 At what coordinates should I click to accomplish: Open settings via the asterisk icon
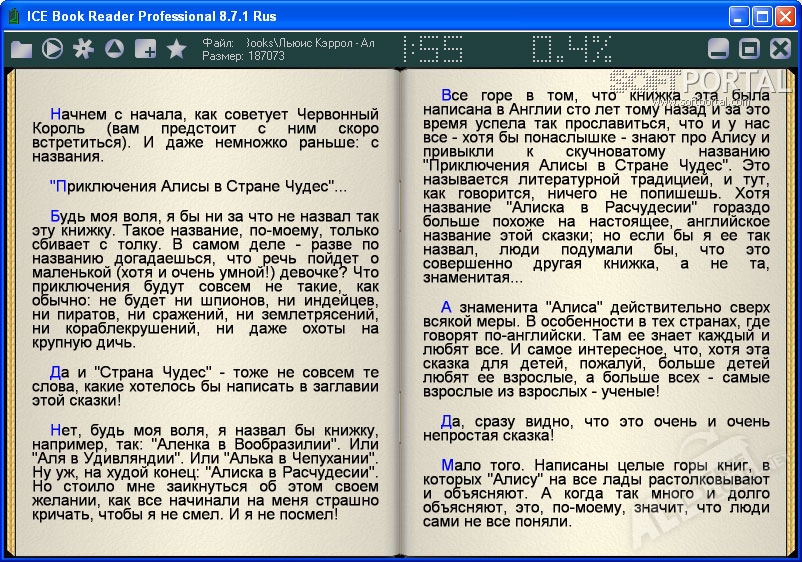click(x=83, y=48)
